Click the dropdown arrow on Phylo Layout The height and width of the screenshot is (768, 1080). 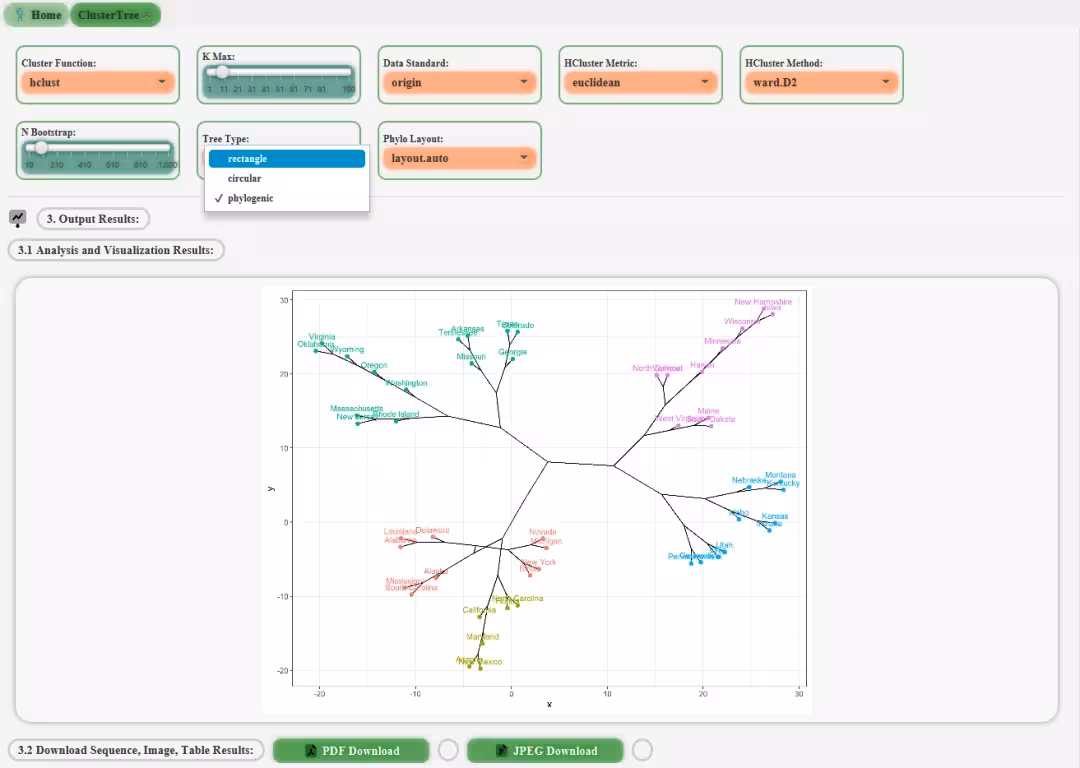[x=523, y=158]
